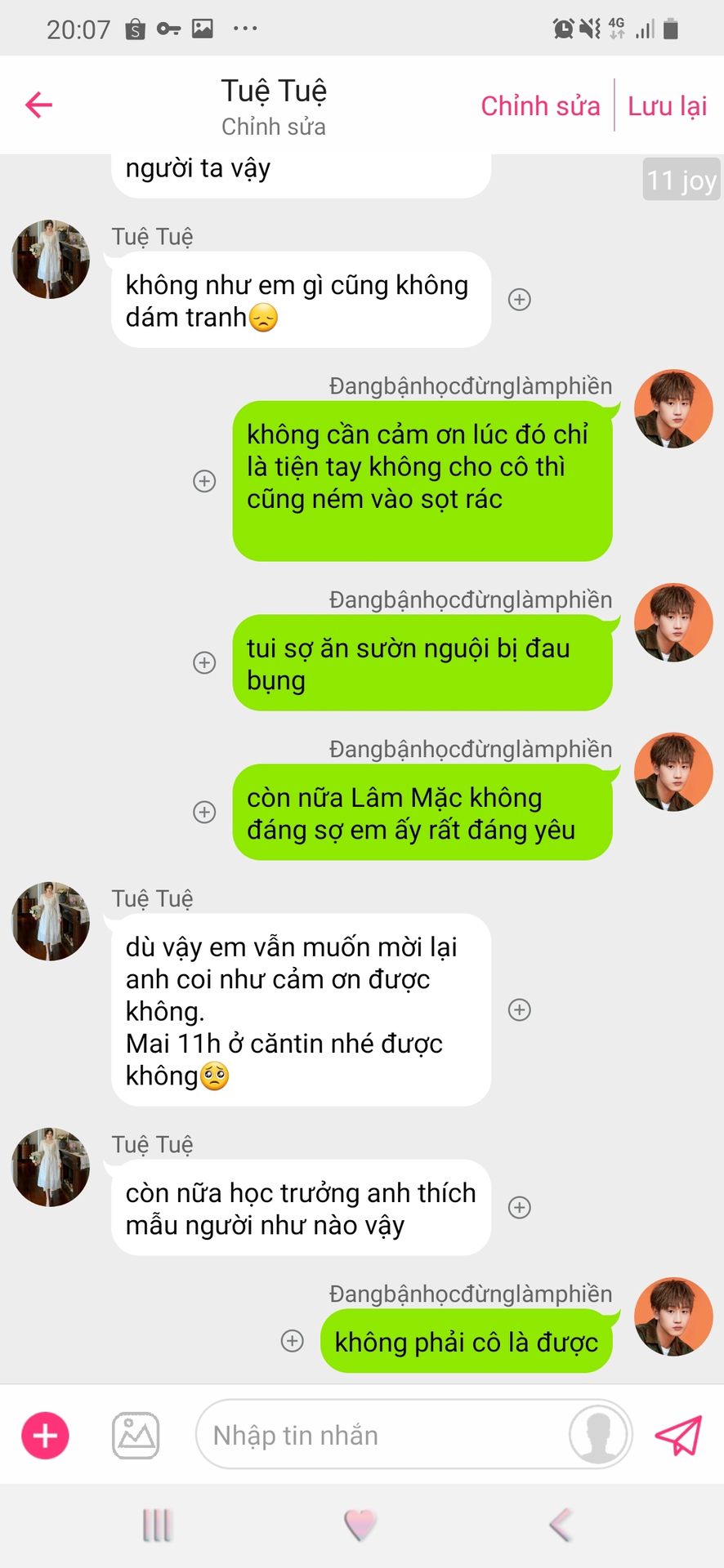Tap plus icon beside 'không như em gì' message
This screenshot has width=724, height=1568.
pyautogui.click(x=520, y=300)
